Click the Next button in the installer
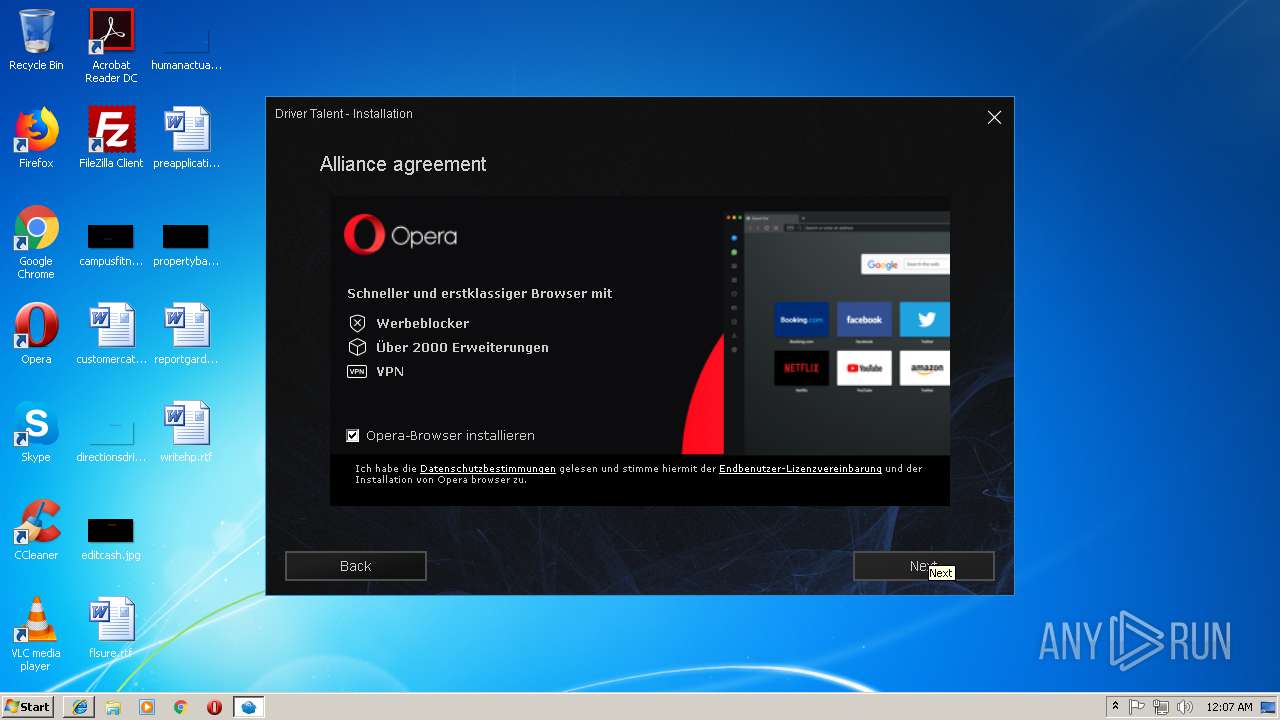 [x=923, y=566]
